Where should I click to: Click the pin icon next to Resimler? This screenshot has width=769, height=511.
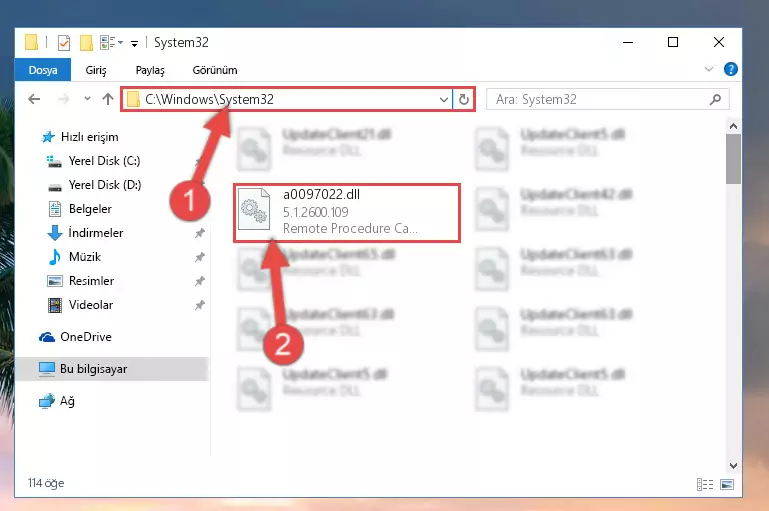pos(200,281)
